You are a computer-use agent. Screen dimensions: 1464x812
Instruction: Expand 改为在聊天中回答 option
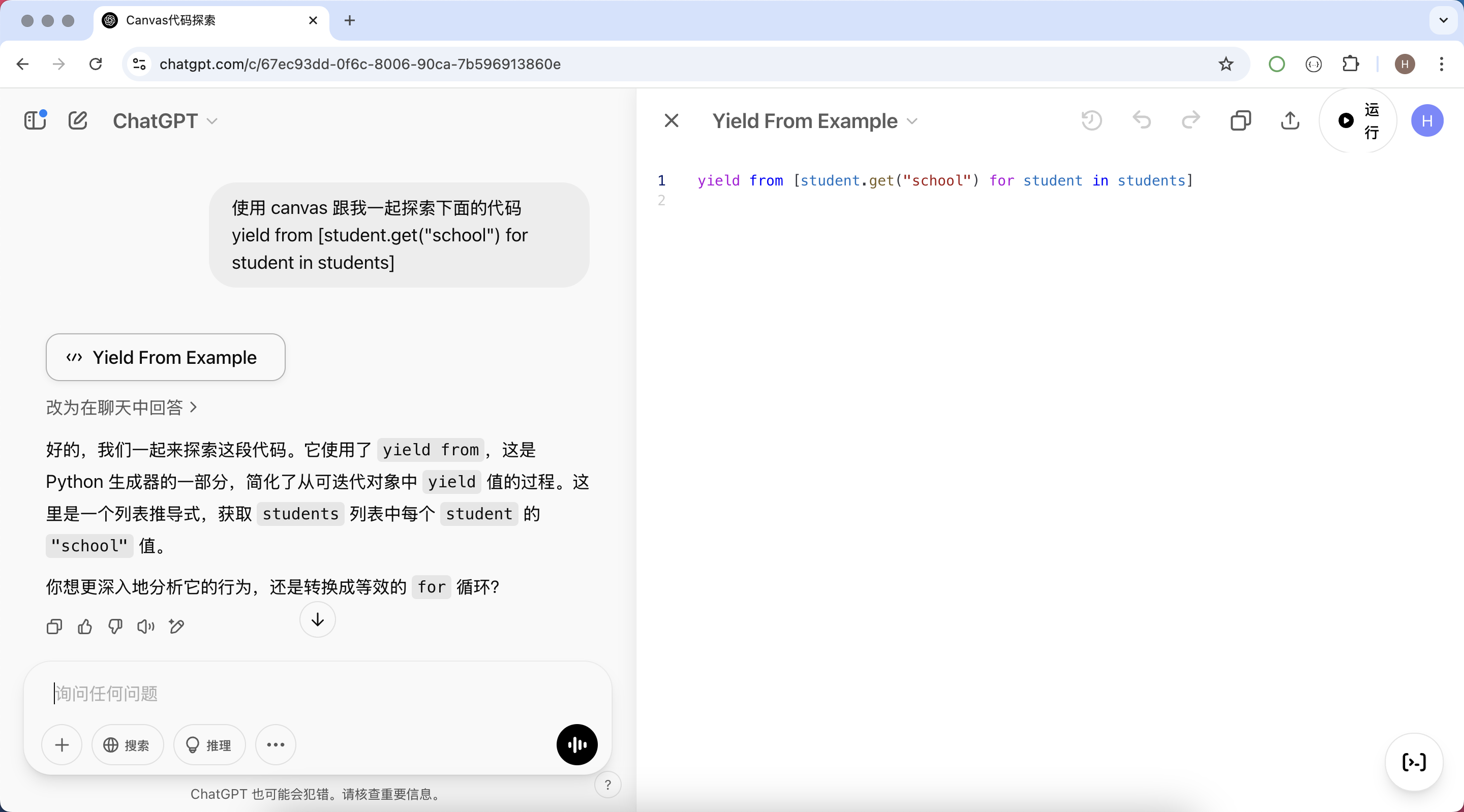[x=121, y=407]
